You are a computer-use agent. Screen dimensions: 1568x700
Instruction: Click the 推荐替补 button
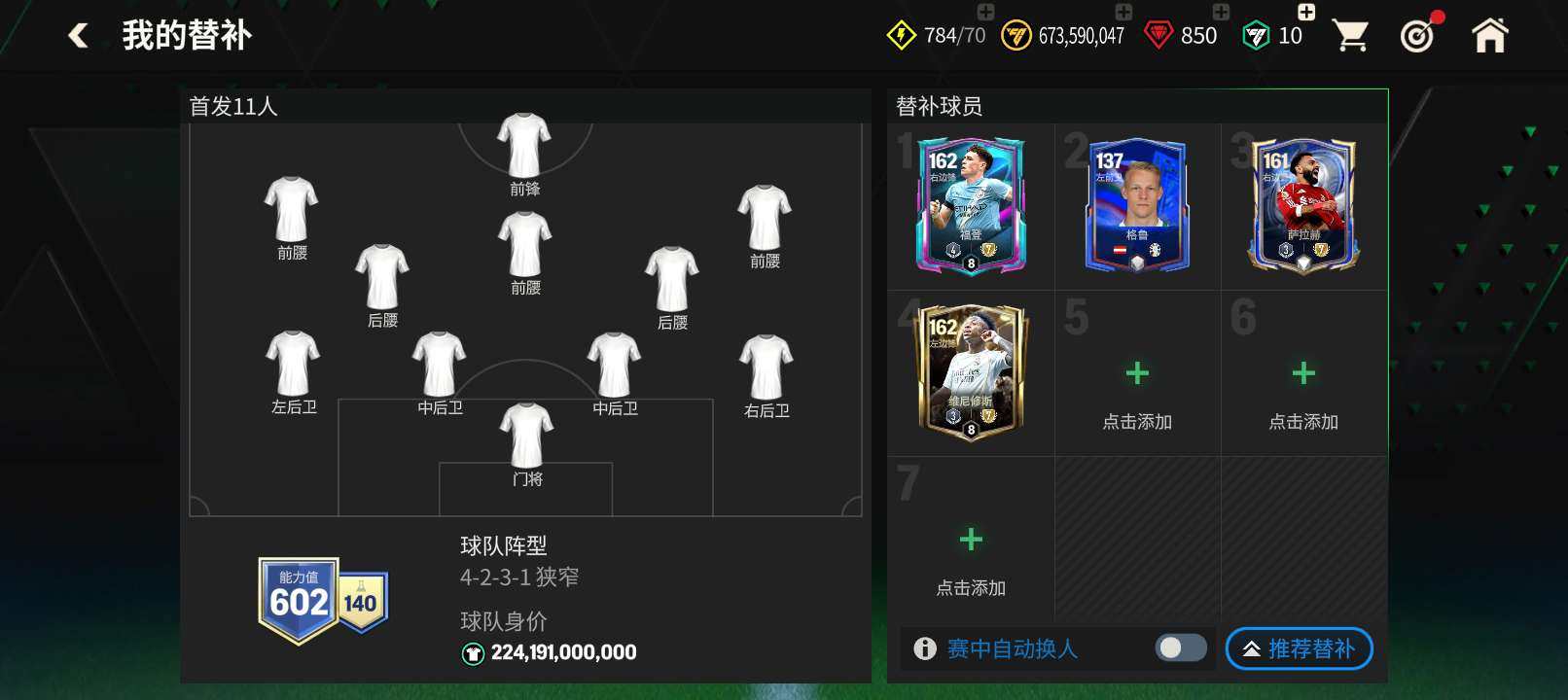coord(1299,648)
